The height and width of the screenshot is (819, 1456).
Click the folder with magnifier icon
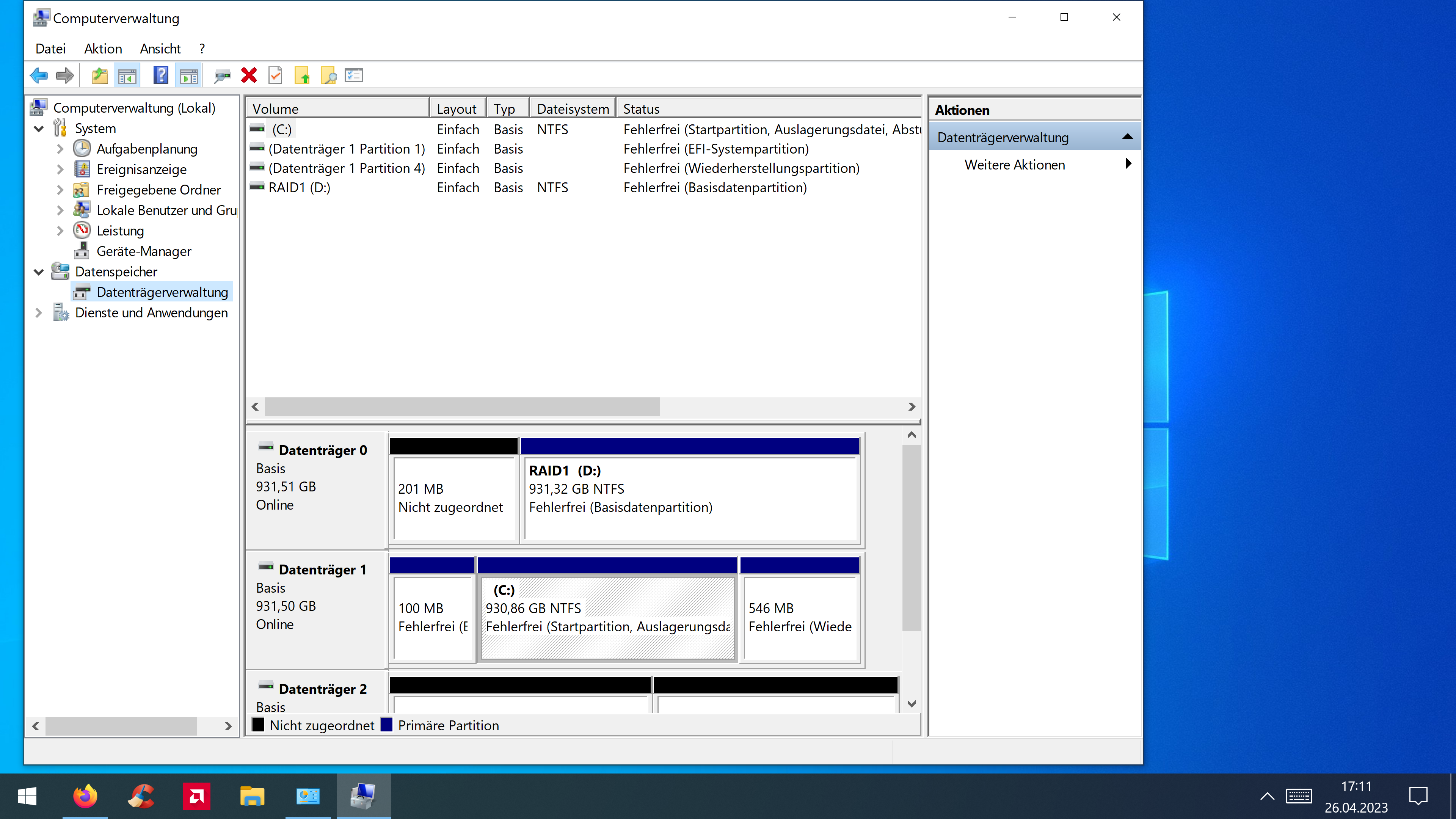(x=328, y=75)
